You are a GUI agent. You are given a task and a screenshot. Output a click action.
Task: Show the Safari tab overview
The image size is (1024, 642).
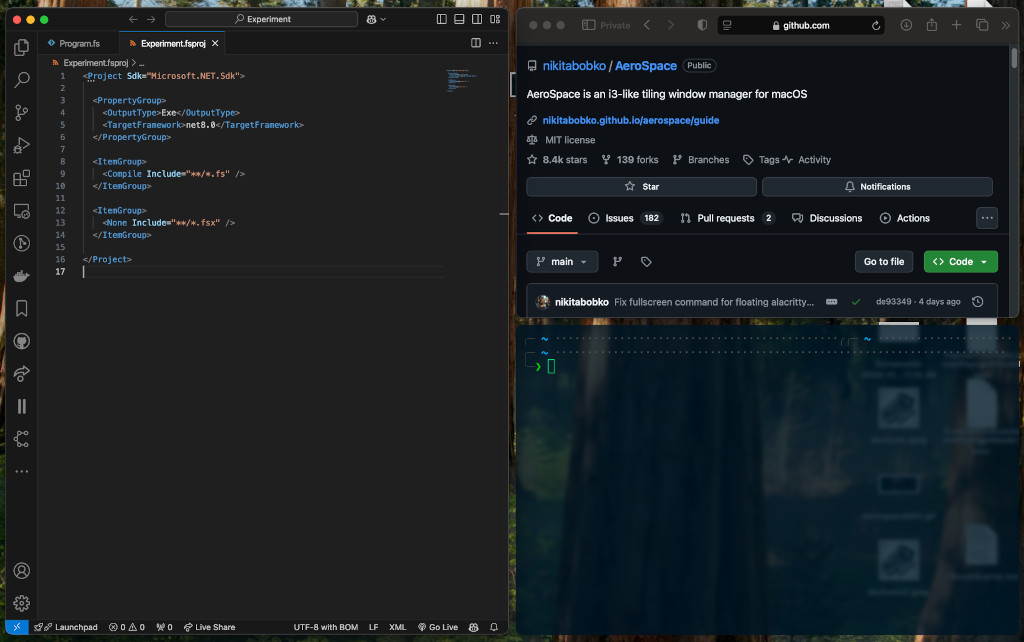click(982, 25)
